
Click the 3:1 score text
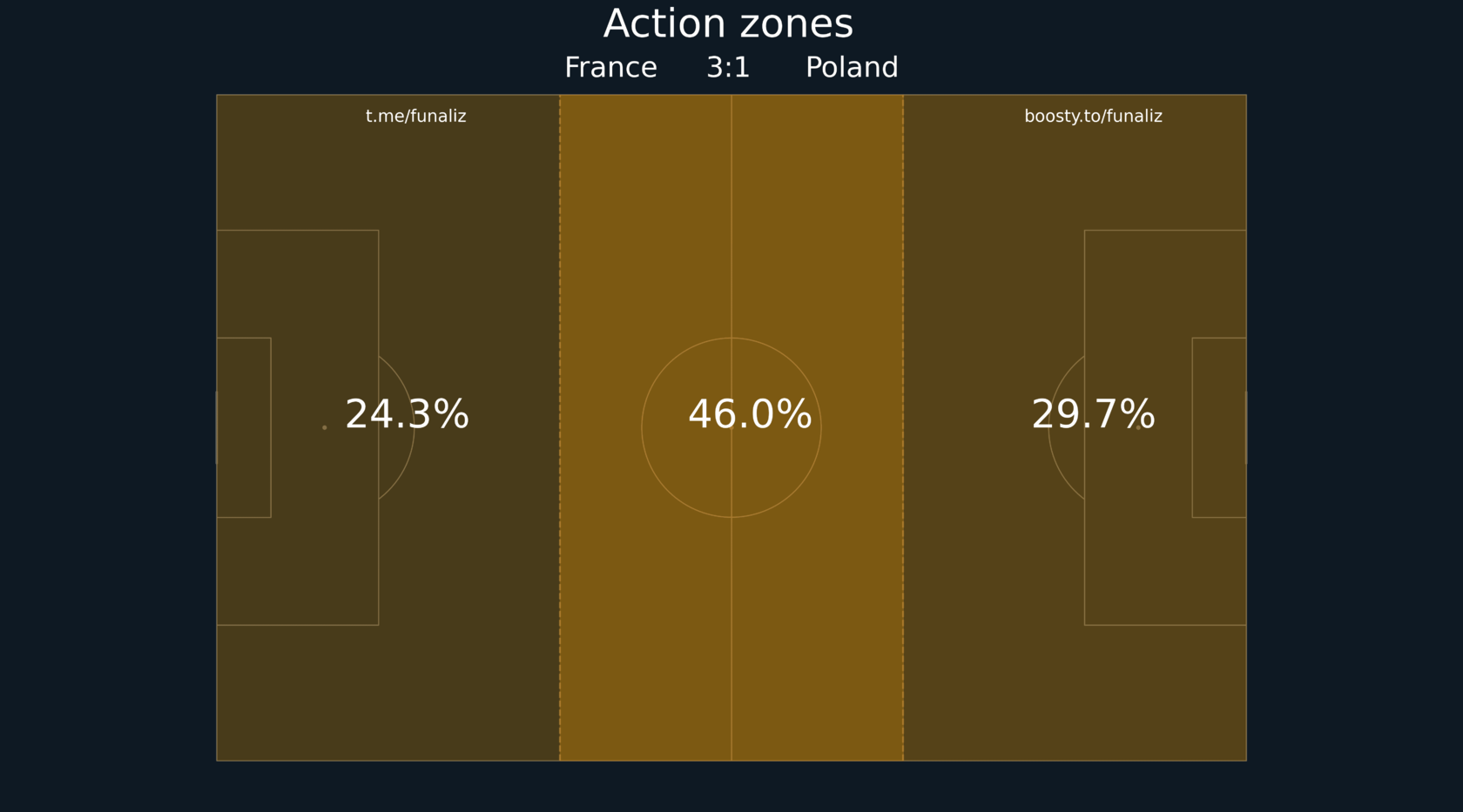(x=728, y=68)
